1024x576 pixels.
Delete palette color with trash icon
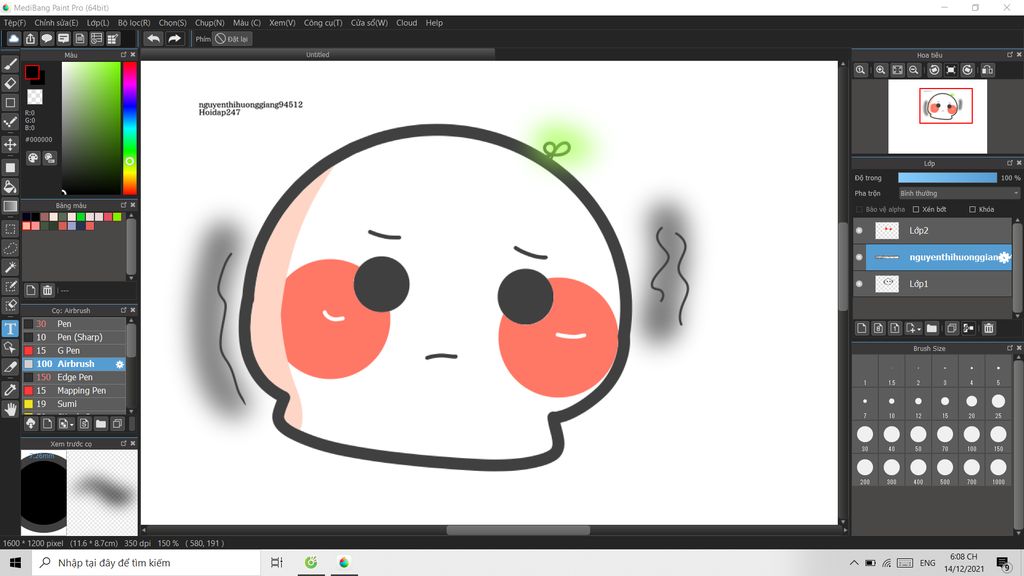(x=47, y=290)
